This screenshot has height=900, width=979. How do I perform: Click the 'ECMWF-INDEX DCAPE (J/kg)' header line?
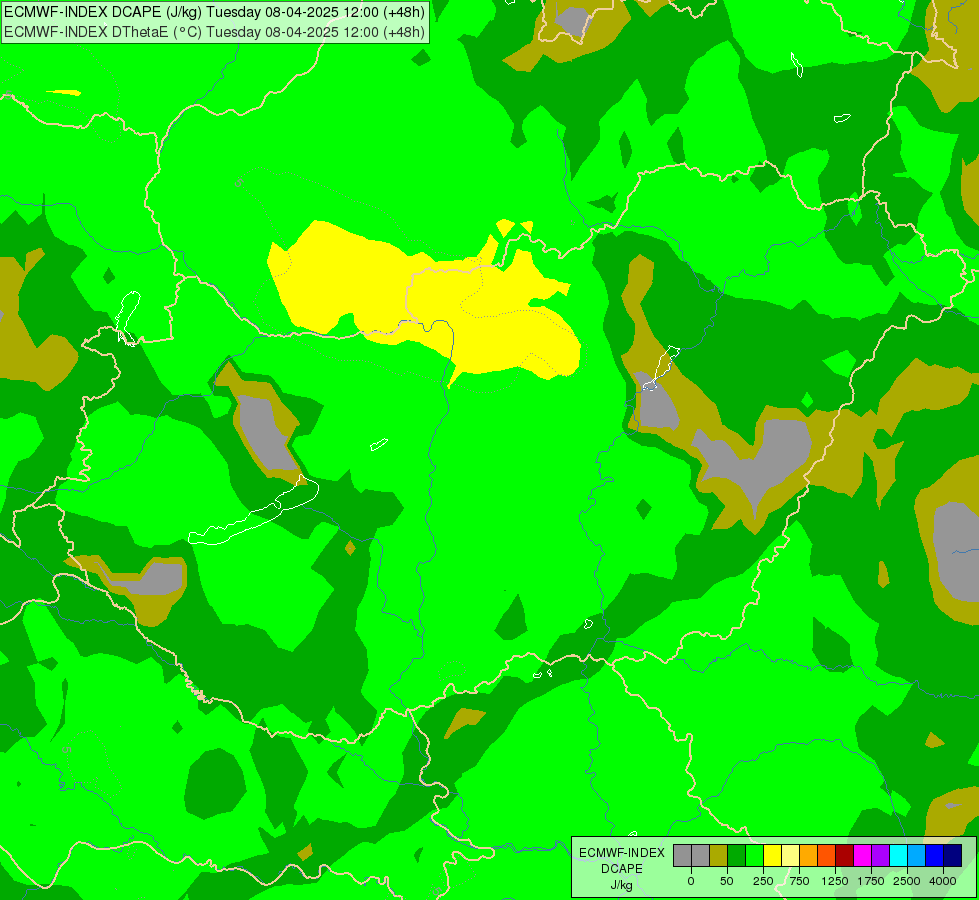click(x=214, y=12)
